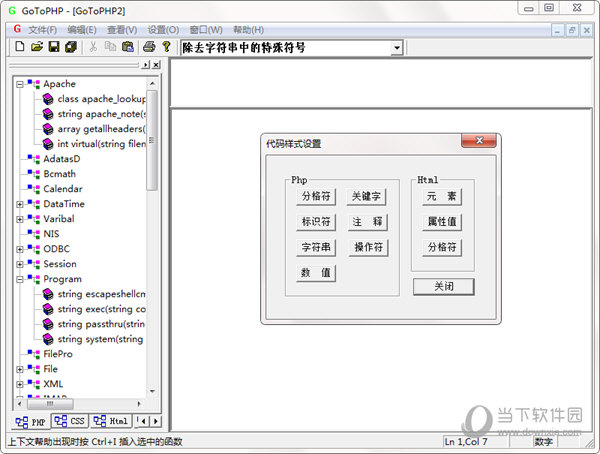This screenshot has height=454, width=600.
Task: Switch to the PHP tab
Action: coord(31,422)
